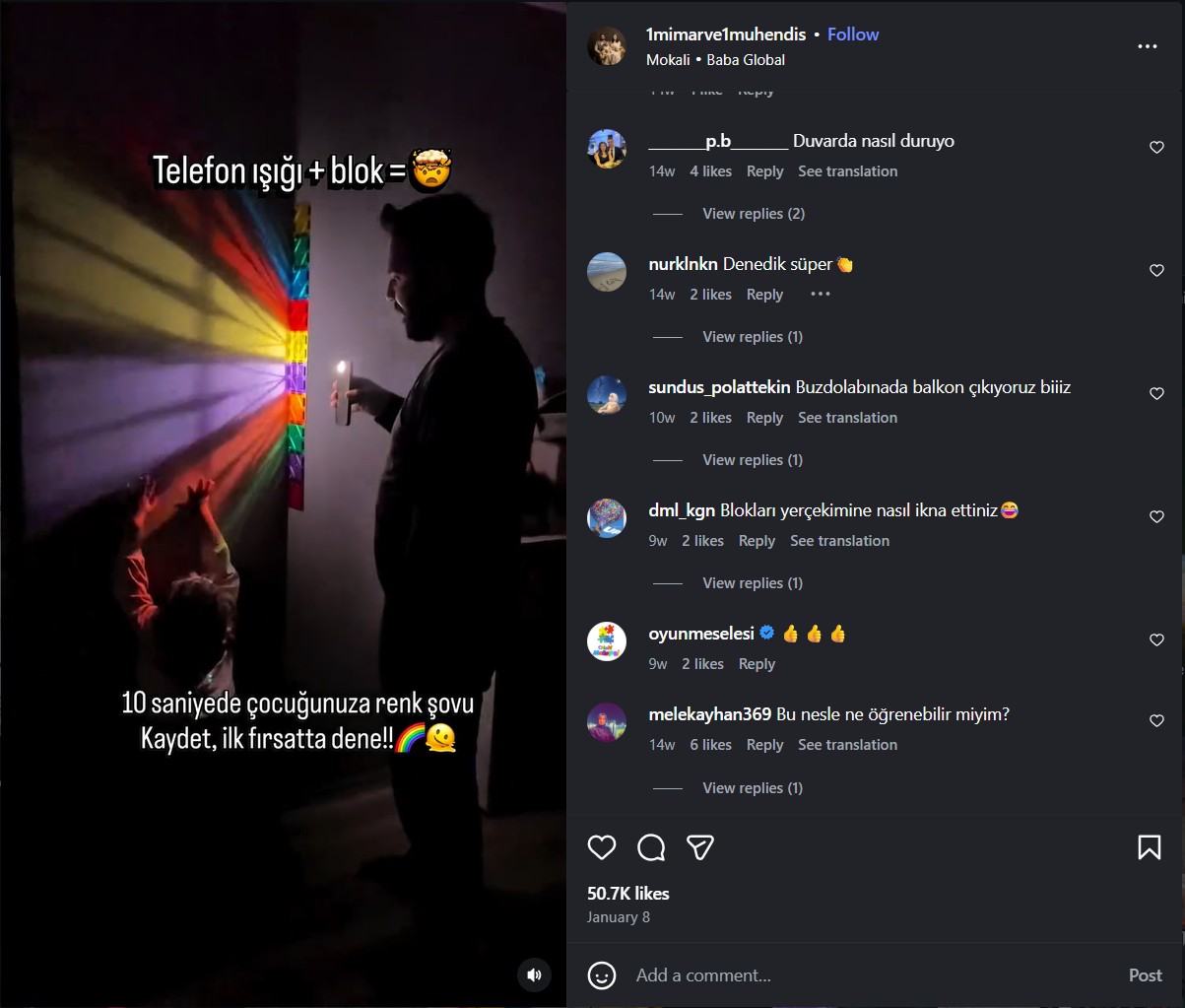Click the verified badge next to oyunmeselesi
Viewport: 1185px width, 1008px height.
pyautogui.click(x=766, y=634)
